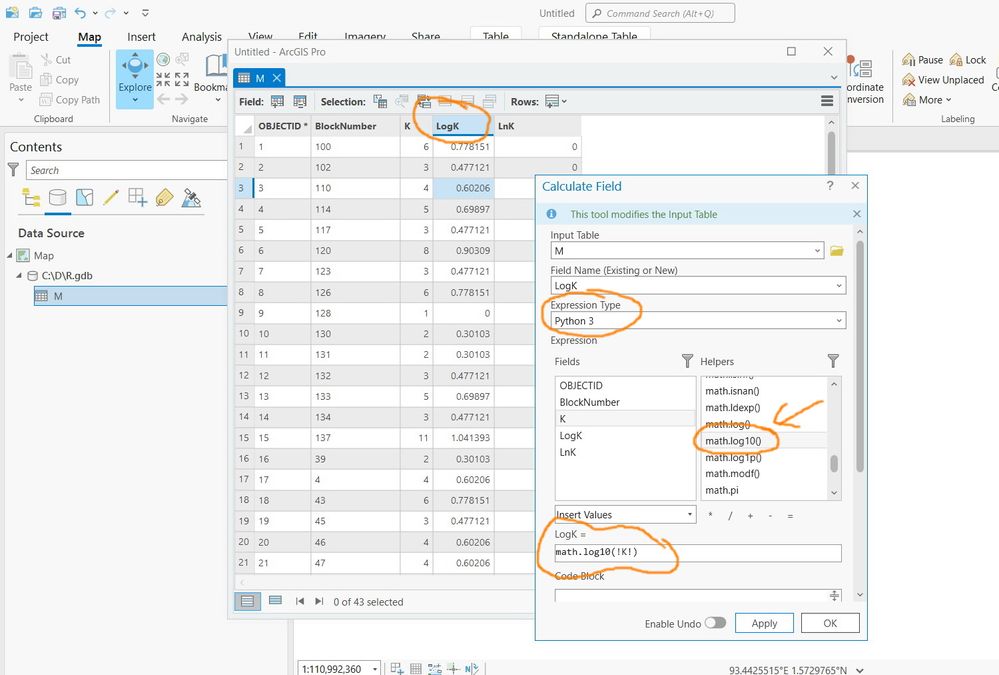Click the Fixed Zoom Out arrows icon

[182, 79]
